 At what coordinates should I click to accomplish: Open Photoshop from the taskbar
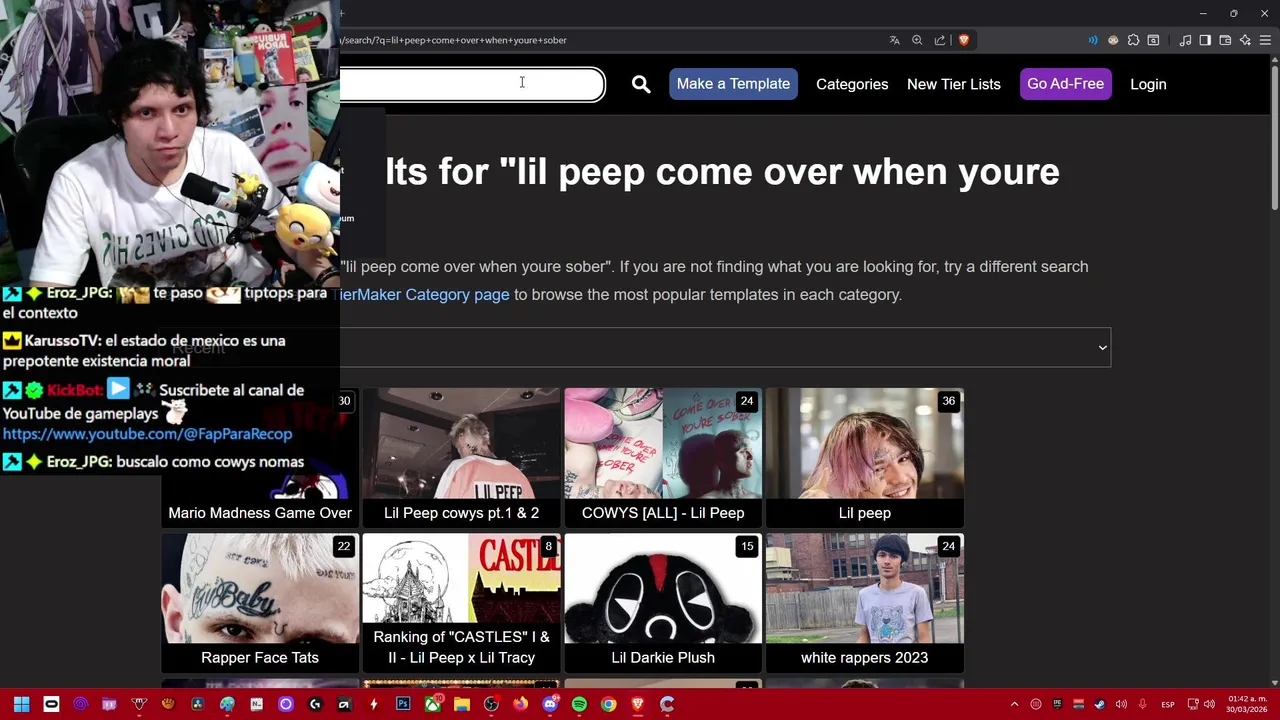403,704
